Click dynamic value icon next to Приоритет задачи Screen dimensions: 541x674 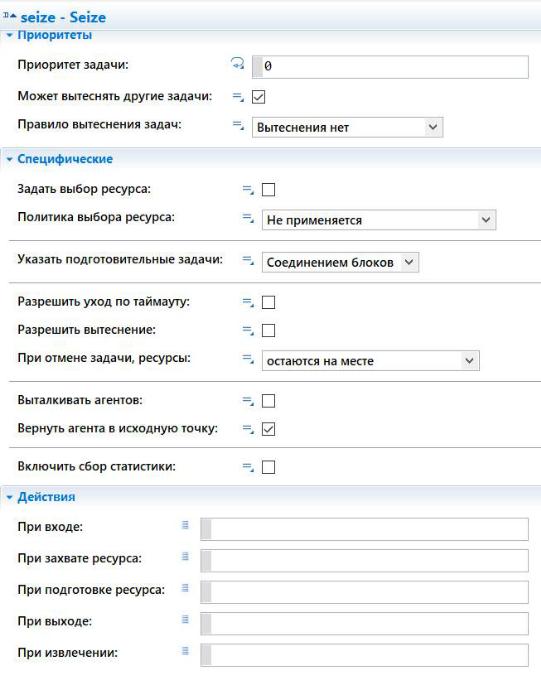(x=238, y=64)
